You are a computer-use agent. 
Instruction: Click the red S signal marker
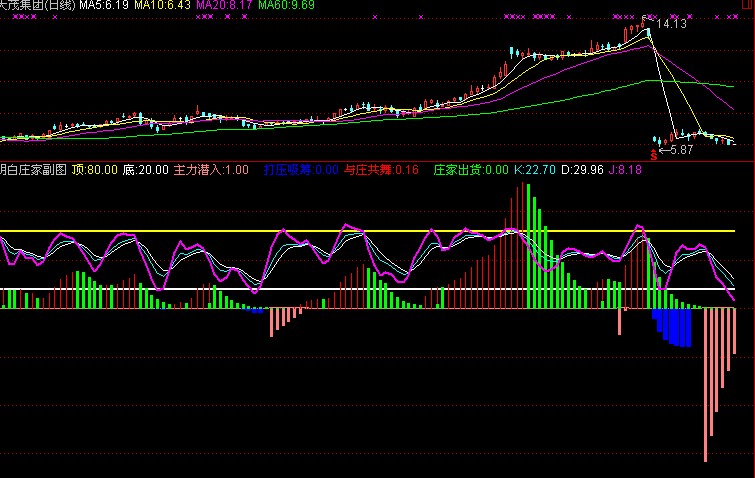(653, 155)
